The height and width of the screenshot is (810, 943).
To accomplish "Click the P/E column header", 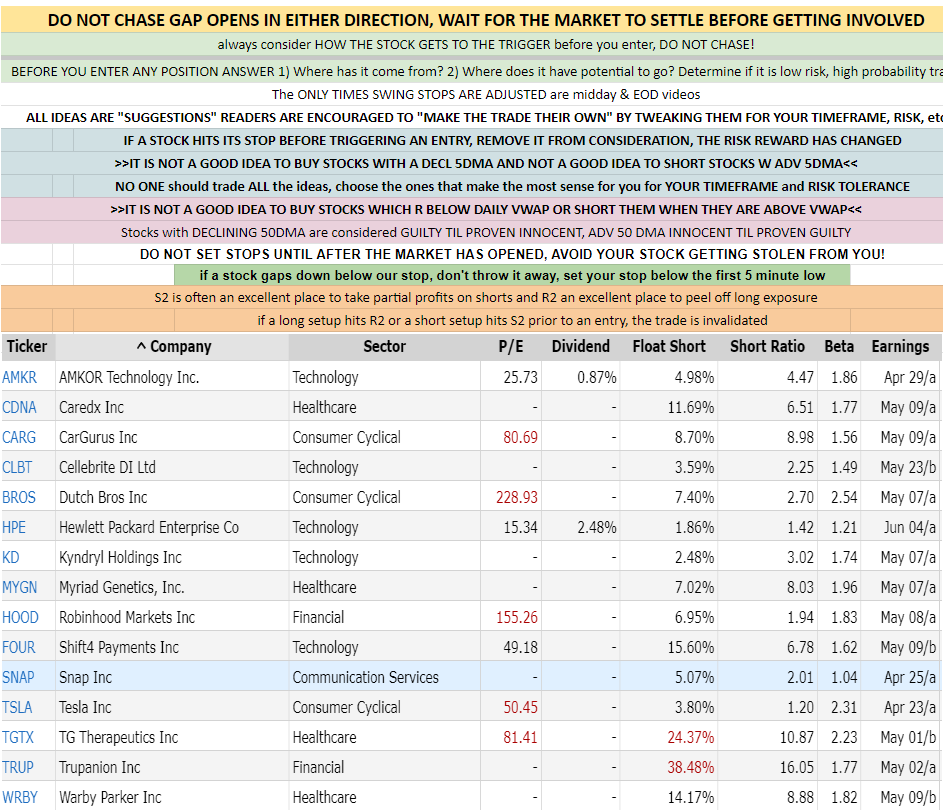I will pos(512,346).
